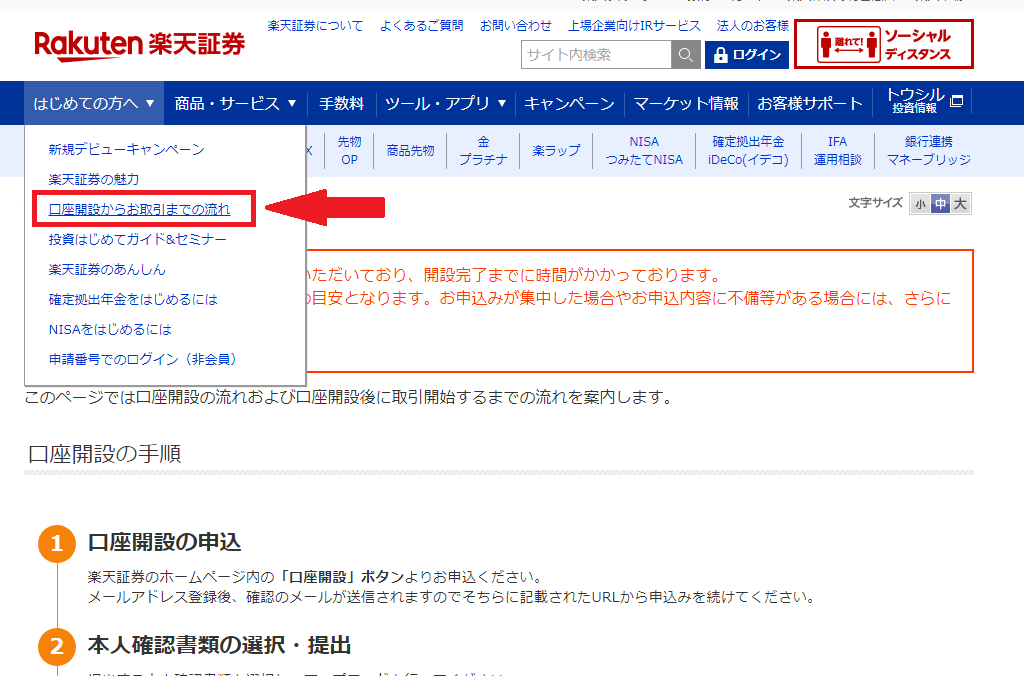Select 口座開設からお取引までの流れ link

tap(139, 210)
